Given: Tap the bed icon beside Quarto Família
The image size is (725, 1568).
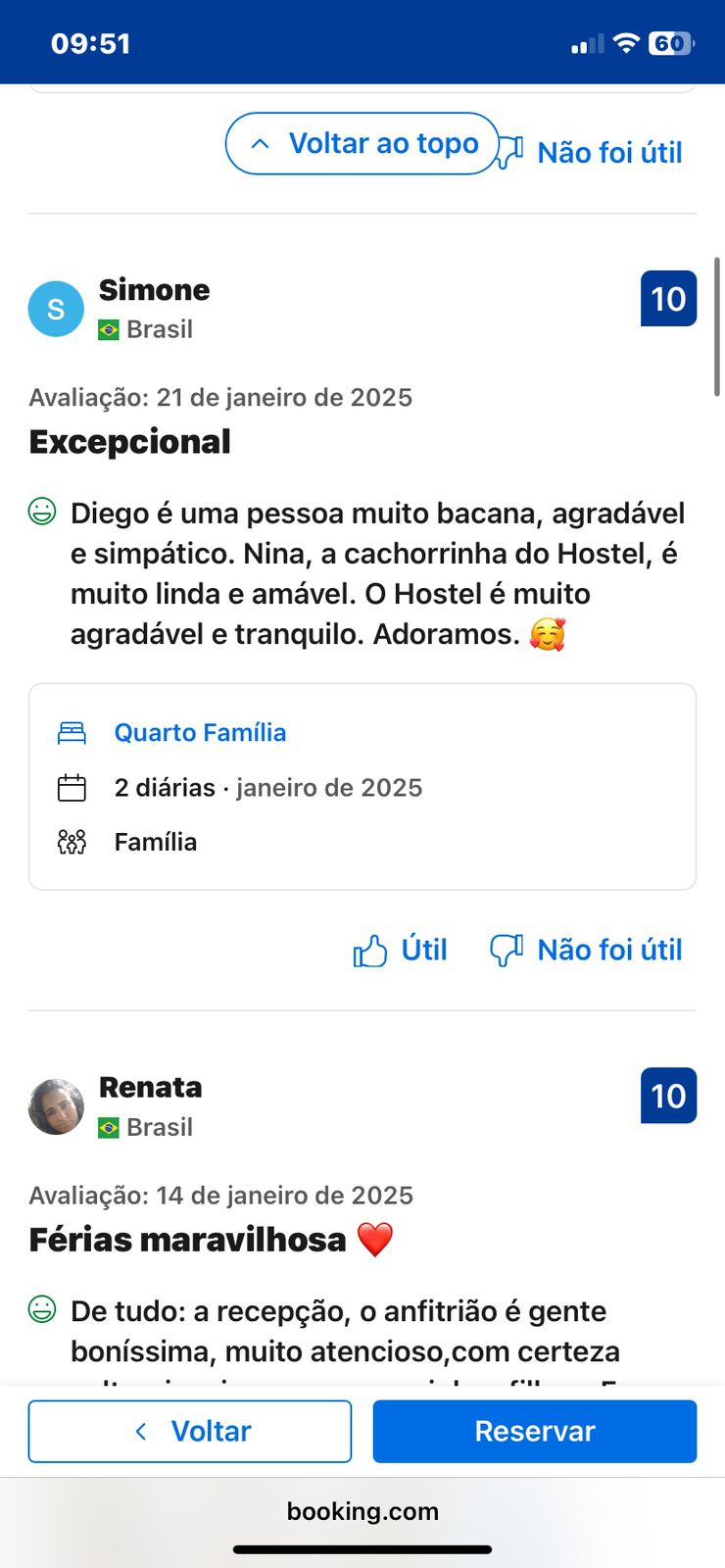Looking at the screenshot, I should click(72, 733).
